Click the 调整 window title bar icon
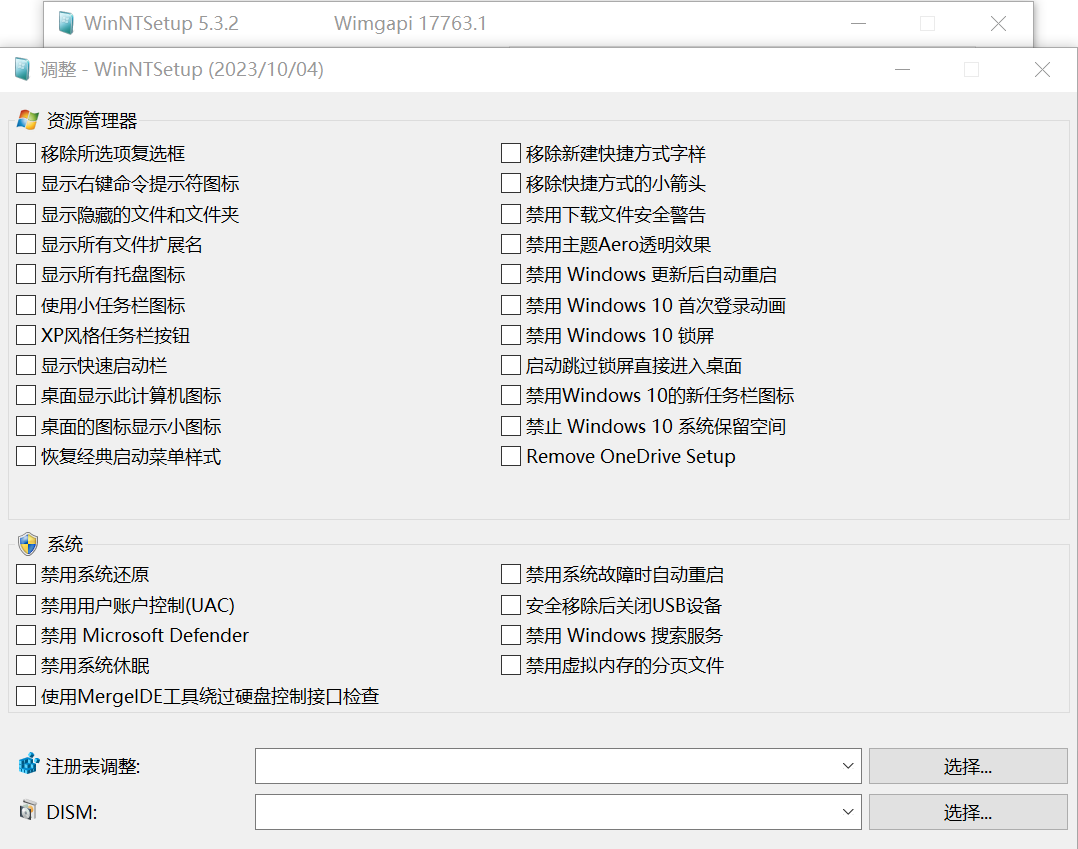 22,70
